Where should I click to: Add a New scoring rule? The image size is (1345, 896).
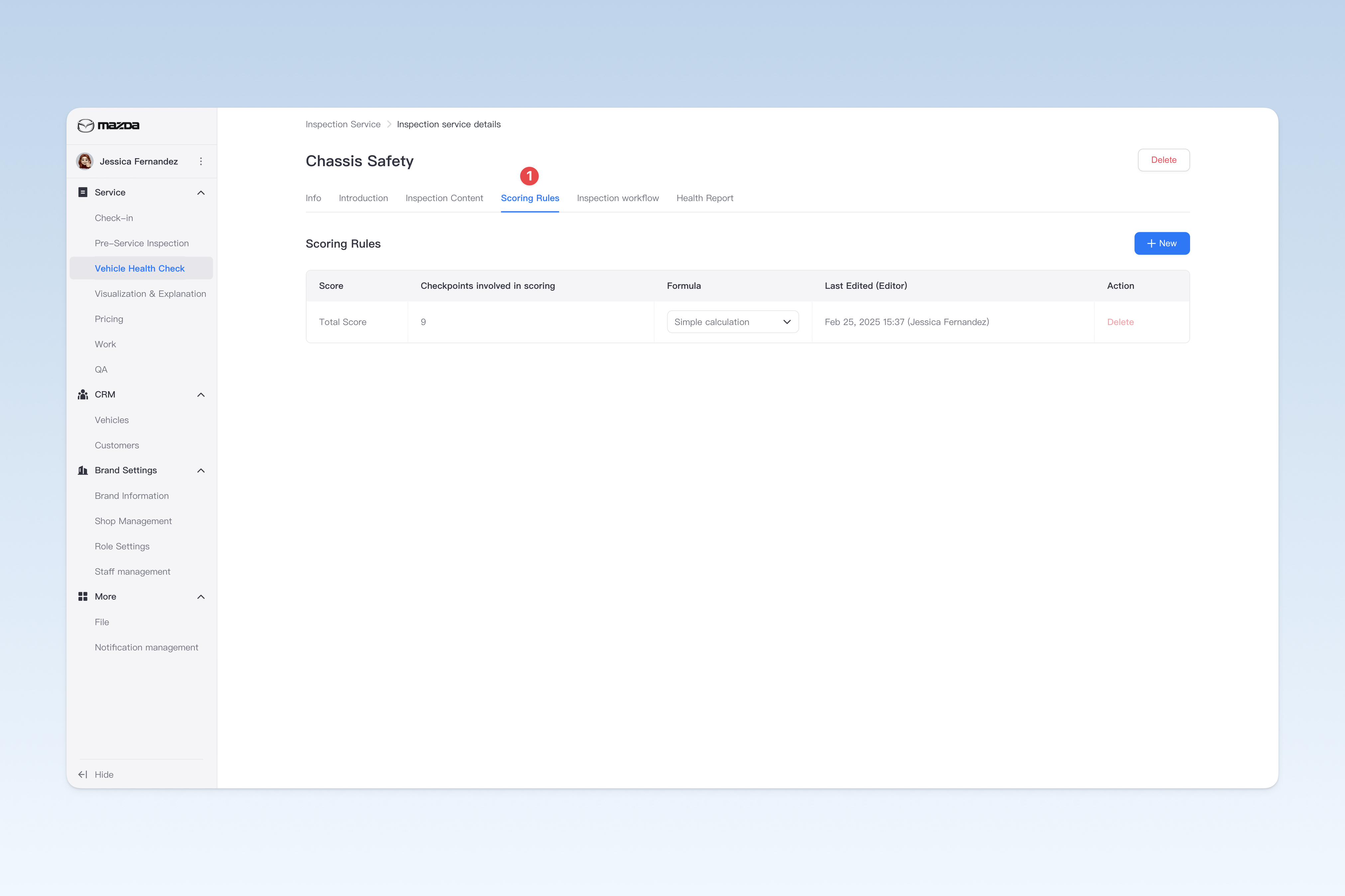pos(1162,243)
